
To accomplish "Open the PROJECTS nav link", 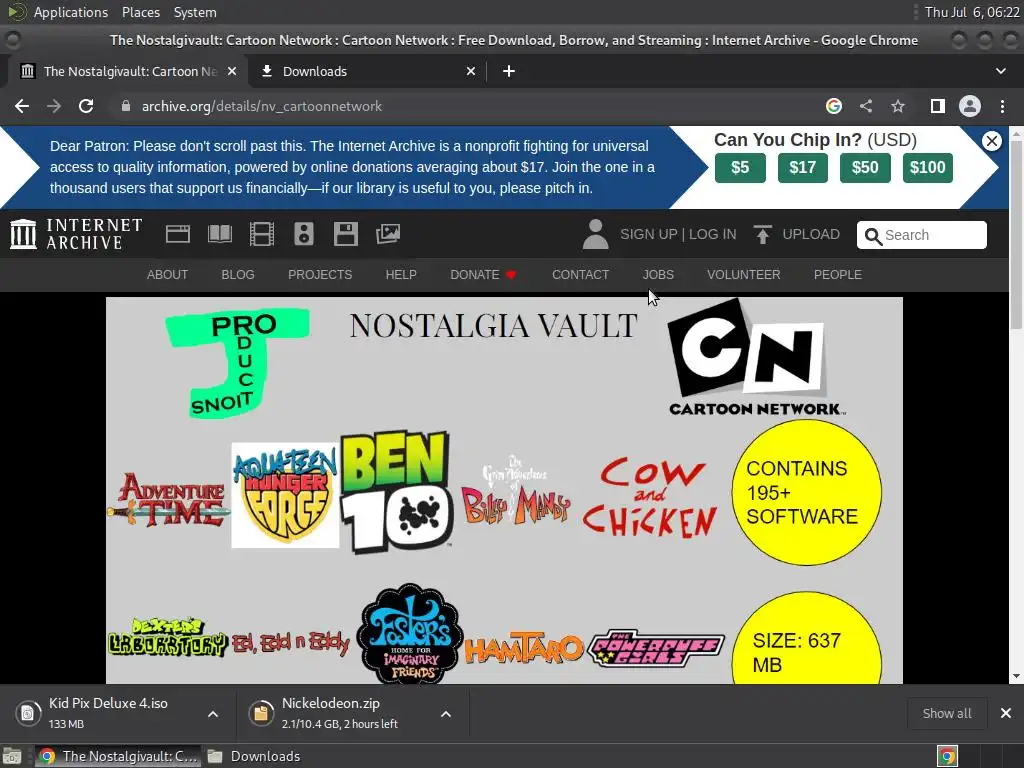I will [320, 275].
